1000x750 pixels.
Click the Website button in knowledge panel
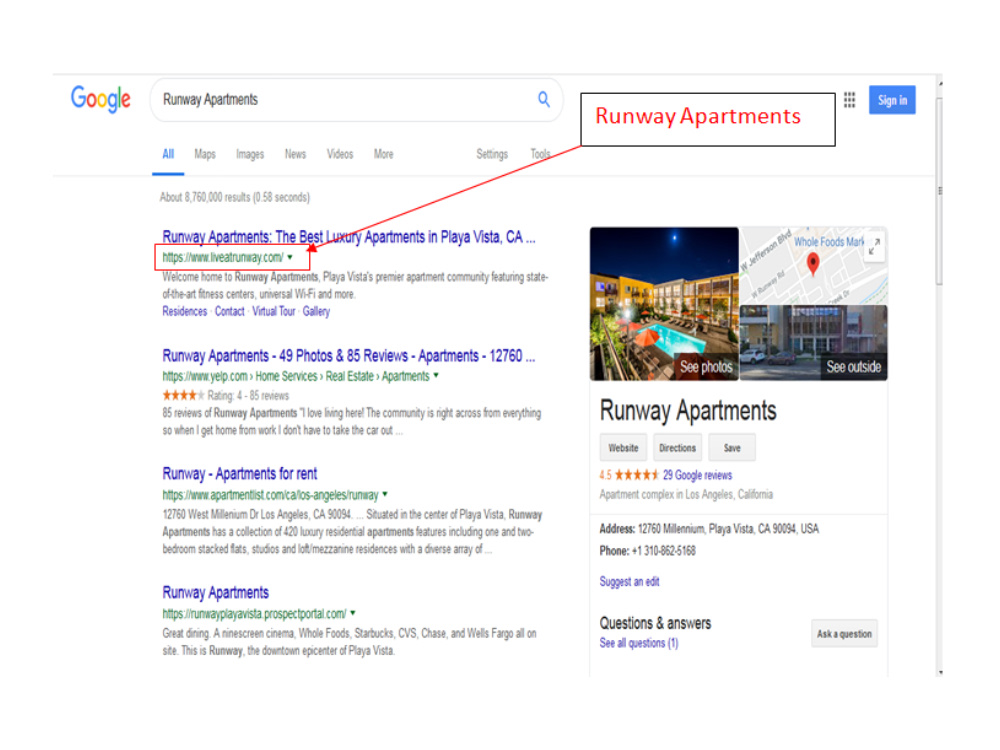pyautogui.click(x=623, y=448)
